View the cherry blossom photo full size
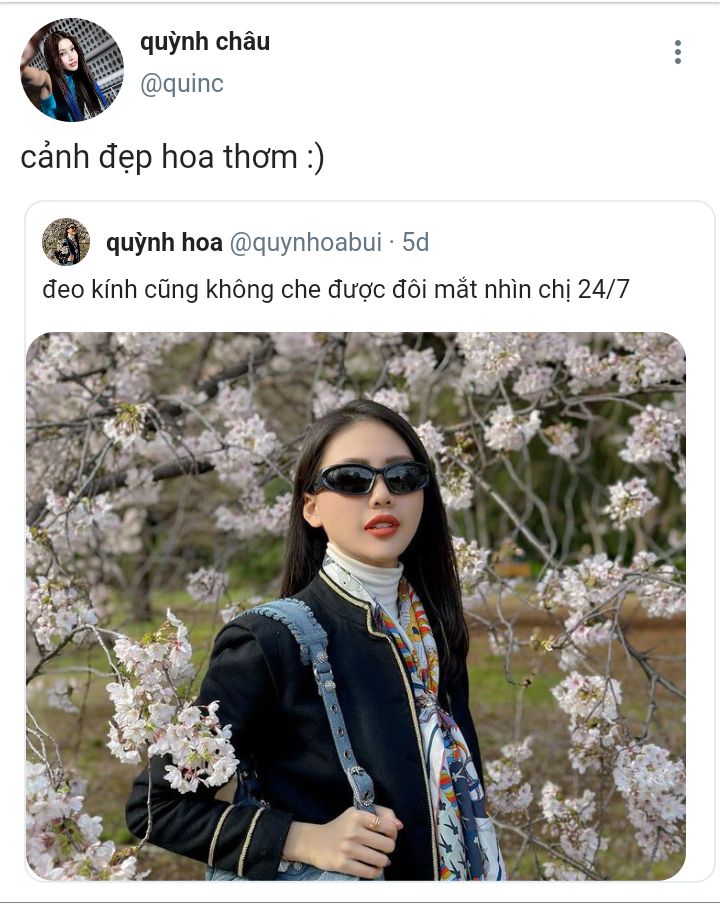The height and width of the screenshot is (903, 720). pos(356,606)
